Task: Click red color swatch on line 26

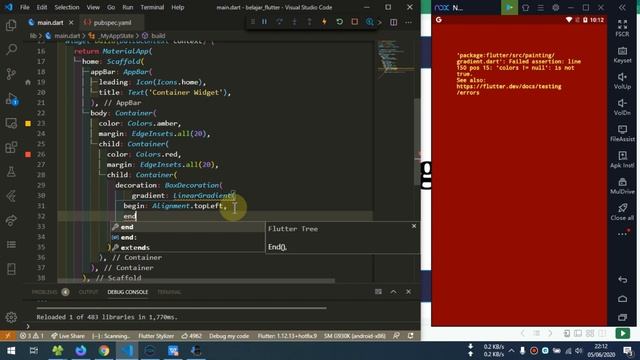Action: point(28,154)
